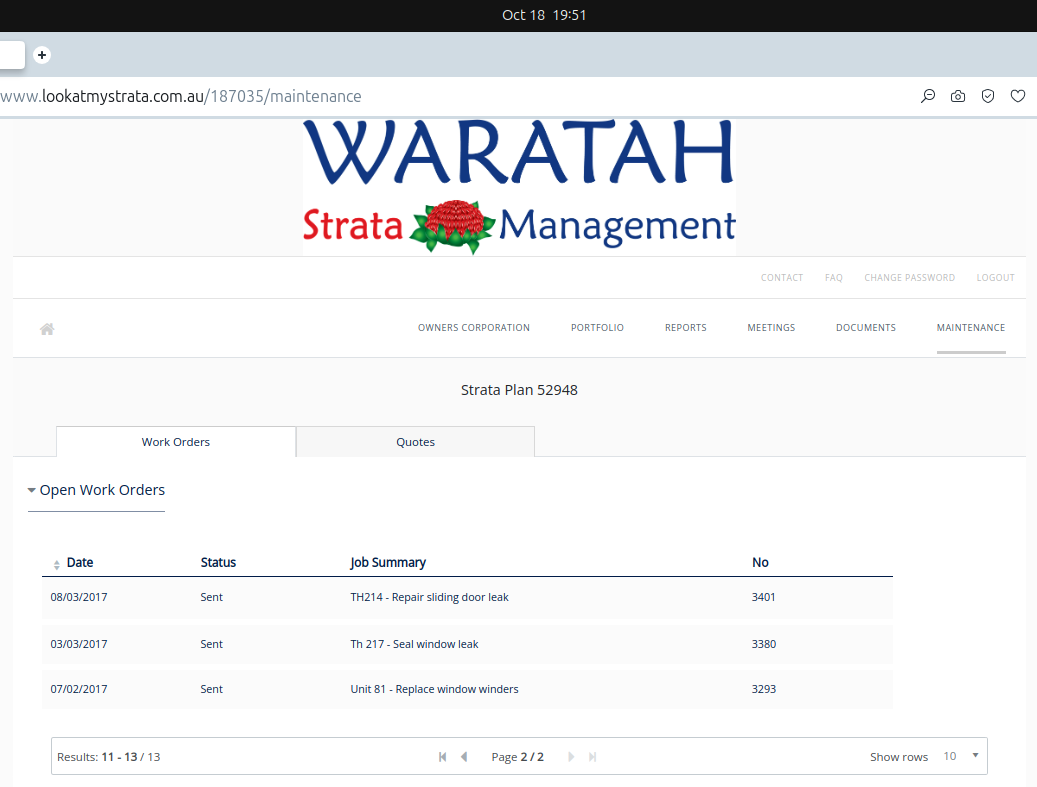Click Sent status in the 3380 row
Screen dimensions: 1037x787
212,644
